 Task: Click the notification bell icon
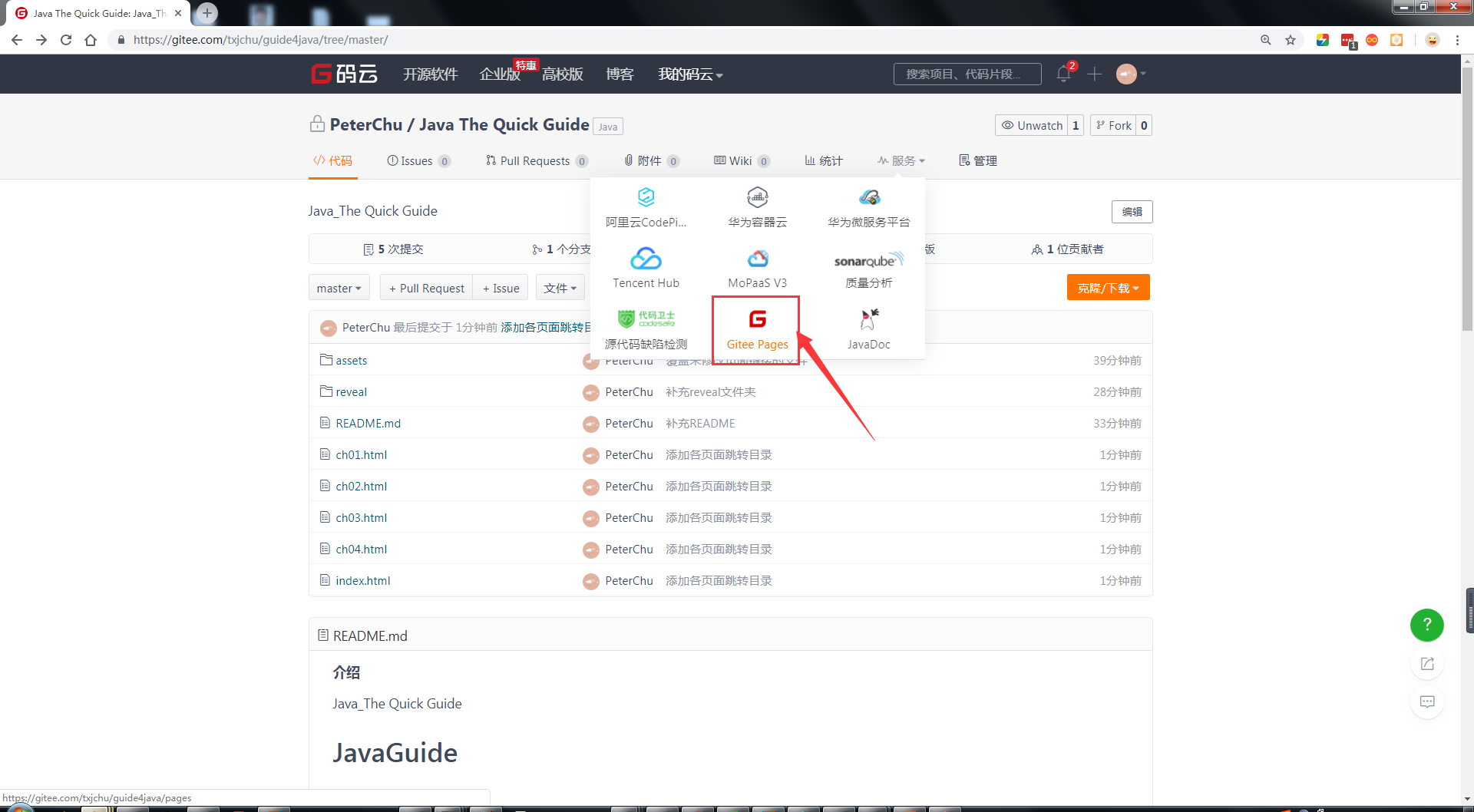click(x=1063, y=74)
